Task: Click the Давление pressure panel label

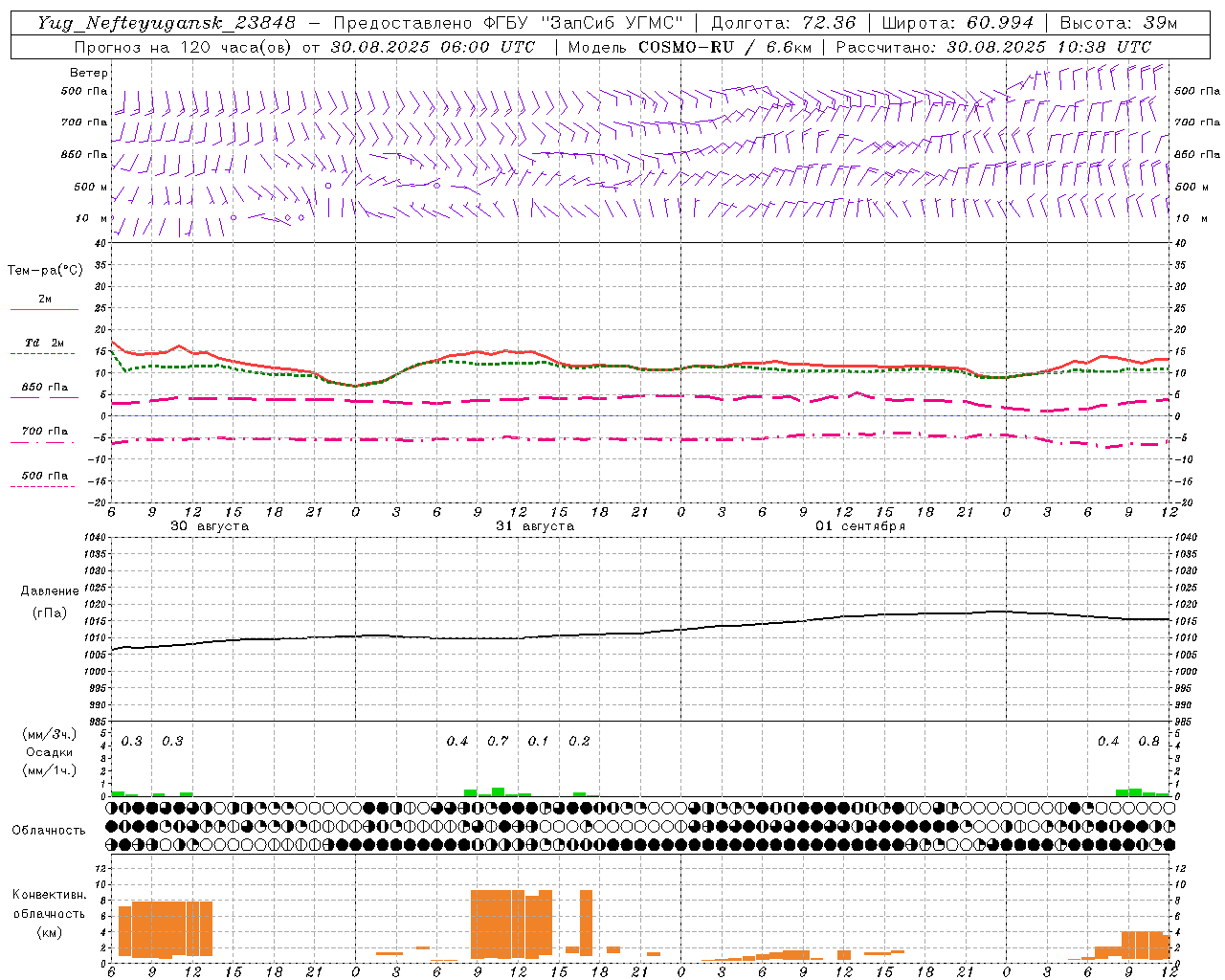Action: click(50, 591)
